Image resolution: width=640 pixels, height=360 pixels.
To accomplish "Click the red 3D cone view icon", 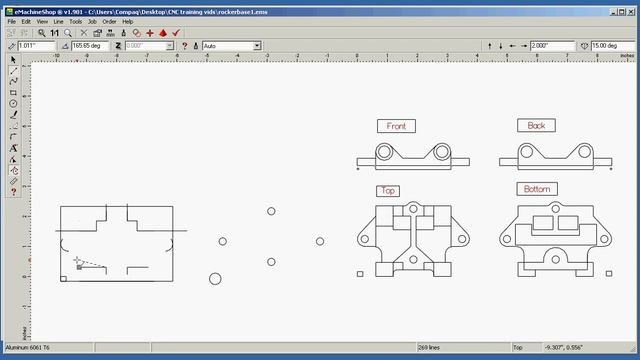I will pos(163,33).
